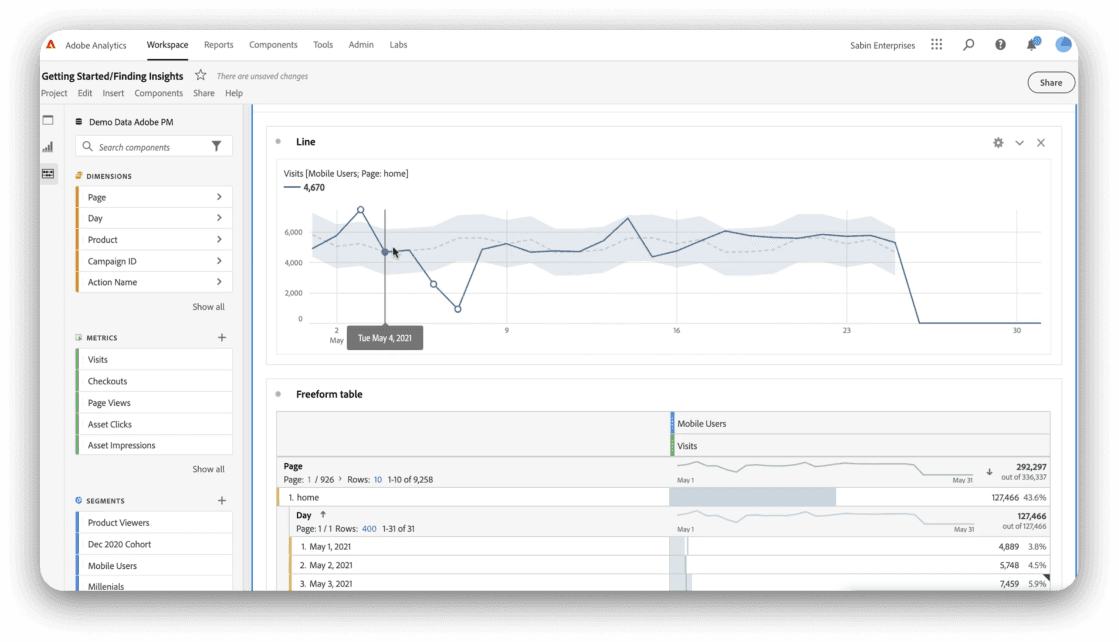Open Line visualization settings gear
This screenshot has width=1119, height=642.
click(x=998, y=143)
